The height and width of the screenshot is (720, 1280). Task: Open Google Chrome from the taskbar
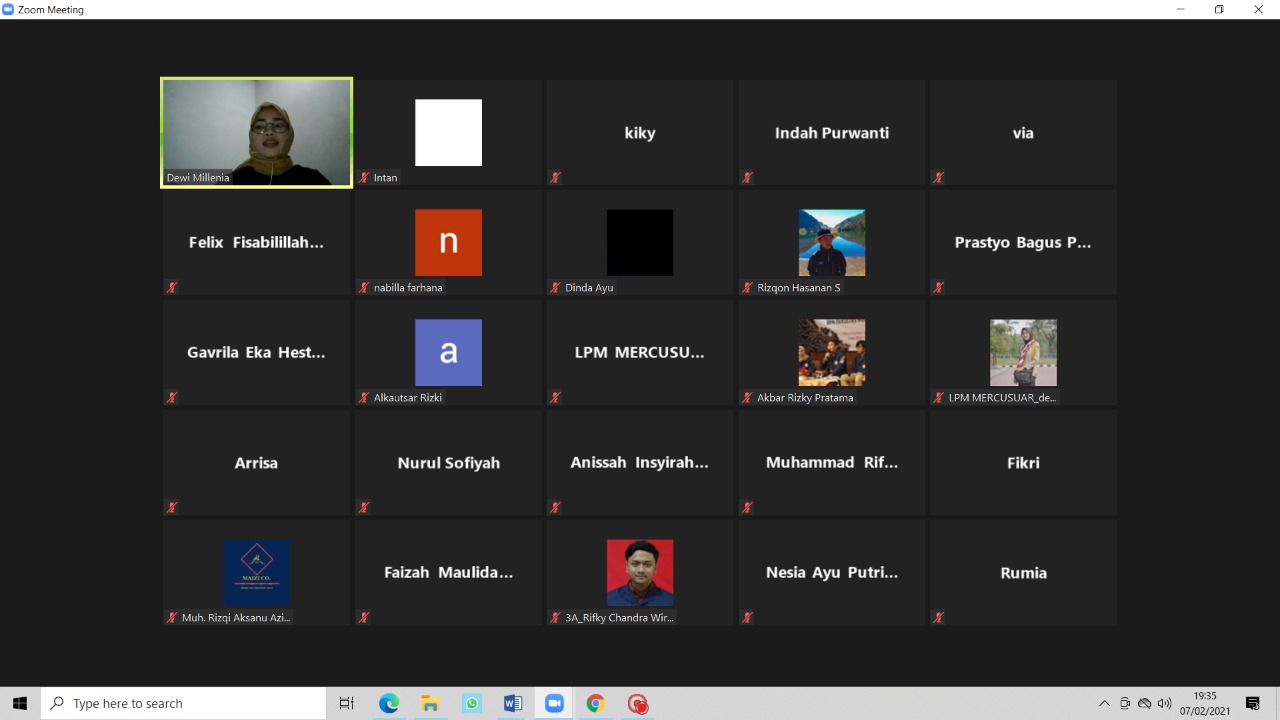coord(595,704)
